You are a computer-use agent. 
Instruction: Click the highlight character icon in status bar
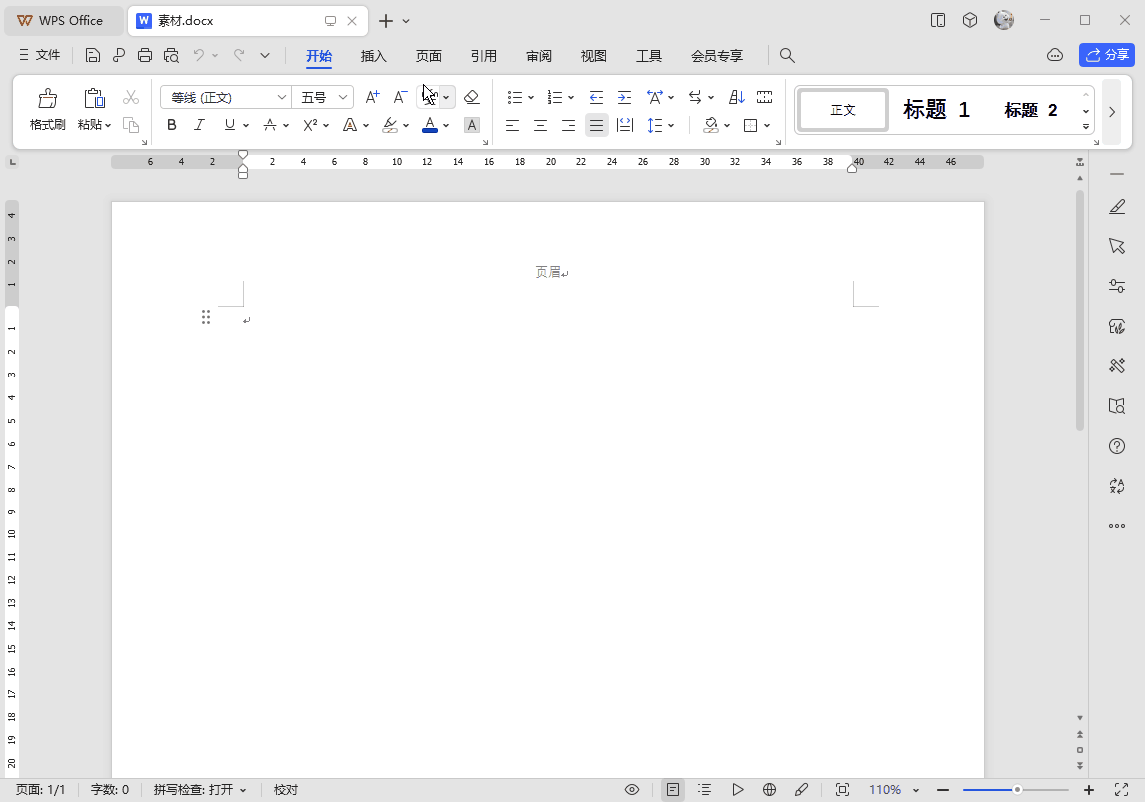pos(801,789)
